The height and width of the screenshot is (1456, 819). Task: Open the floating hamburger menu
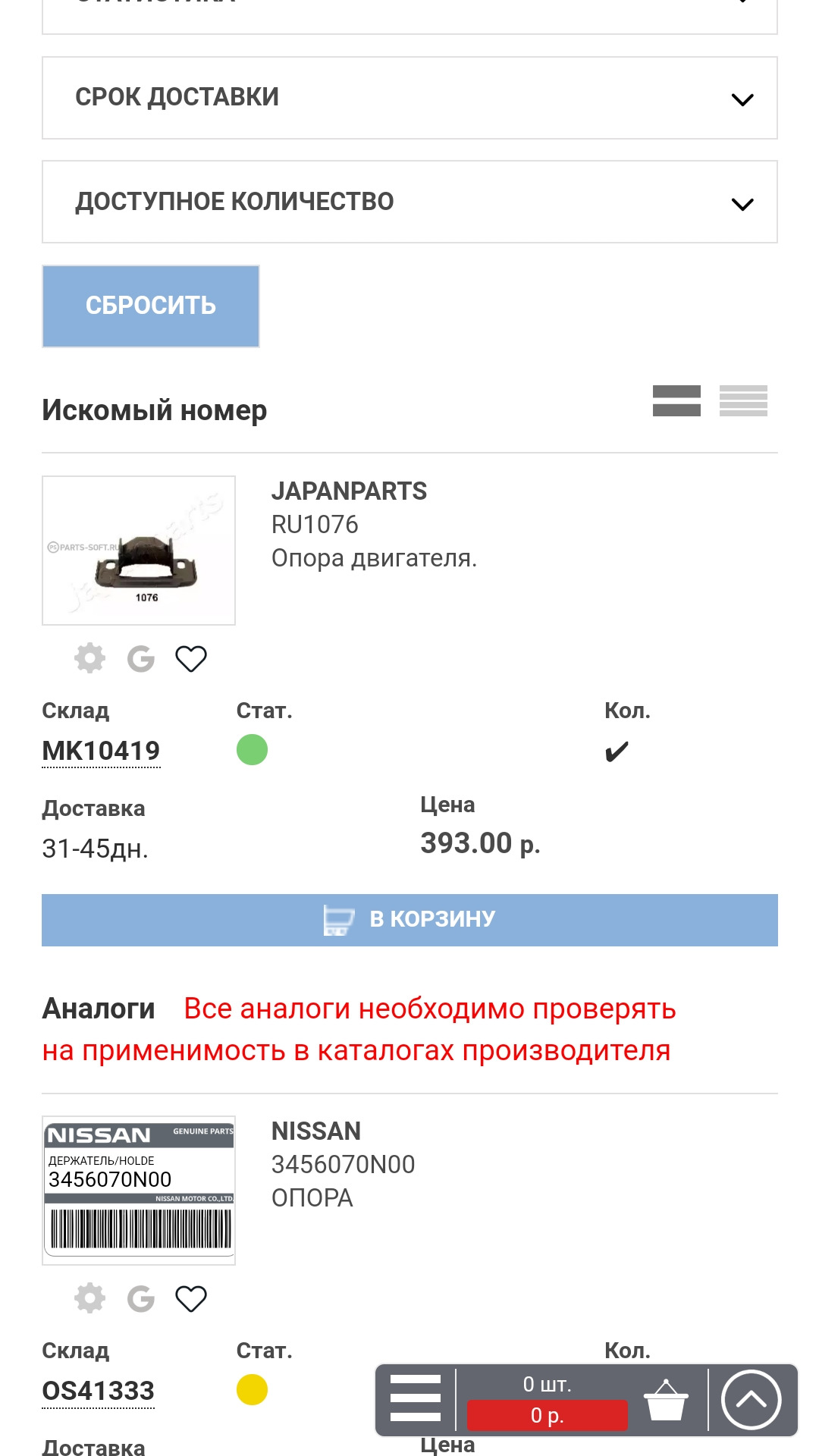click(415, 1399)
